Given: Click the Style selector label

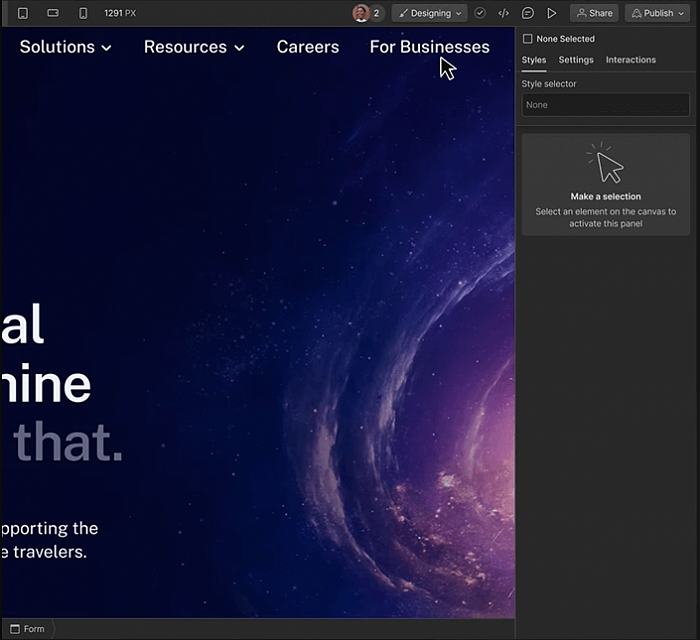Looking at the screenshot, I should pos(549,84).
